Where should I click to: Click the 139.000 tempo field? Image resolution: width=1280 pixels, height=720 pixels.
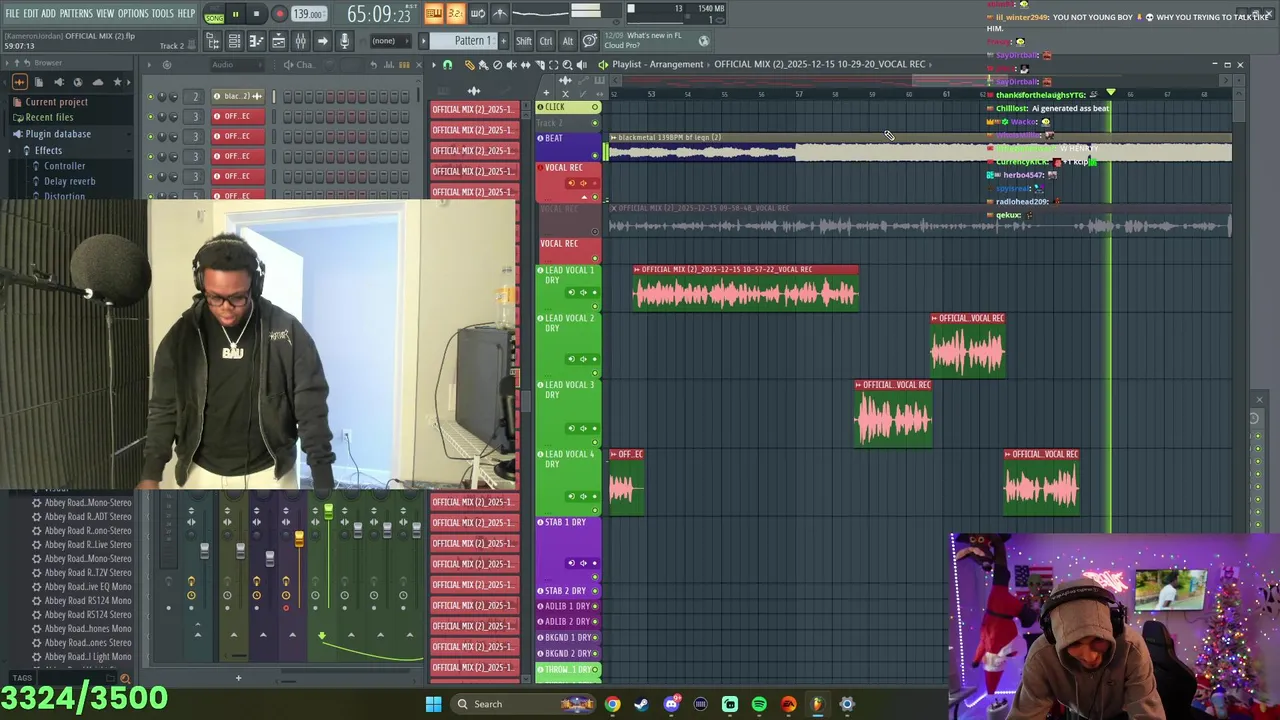point(308,14)
